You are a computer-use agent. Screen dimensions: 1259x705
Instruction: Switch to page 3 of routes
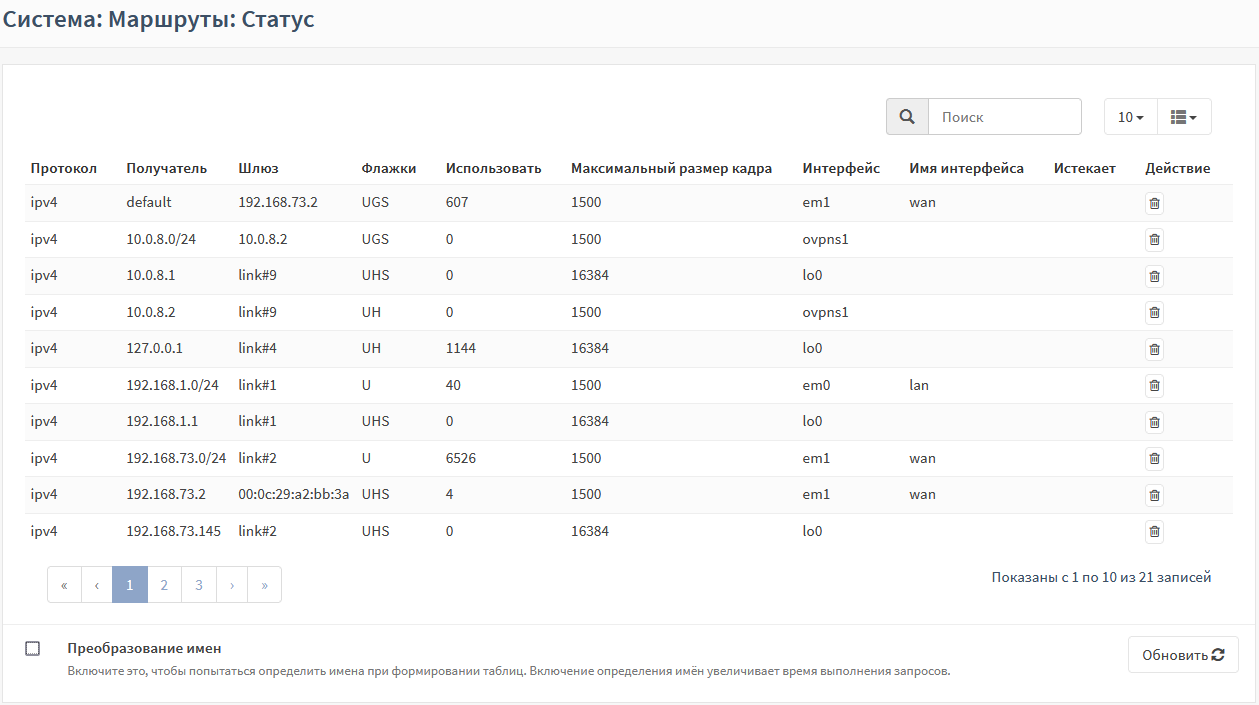click(x=199, y=585)
